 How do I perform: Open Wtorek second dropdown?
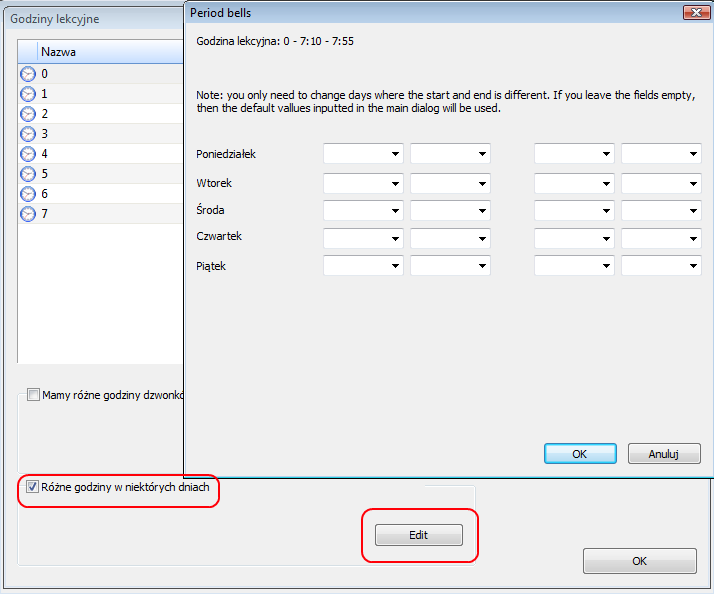click(x=450, y=183)
